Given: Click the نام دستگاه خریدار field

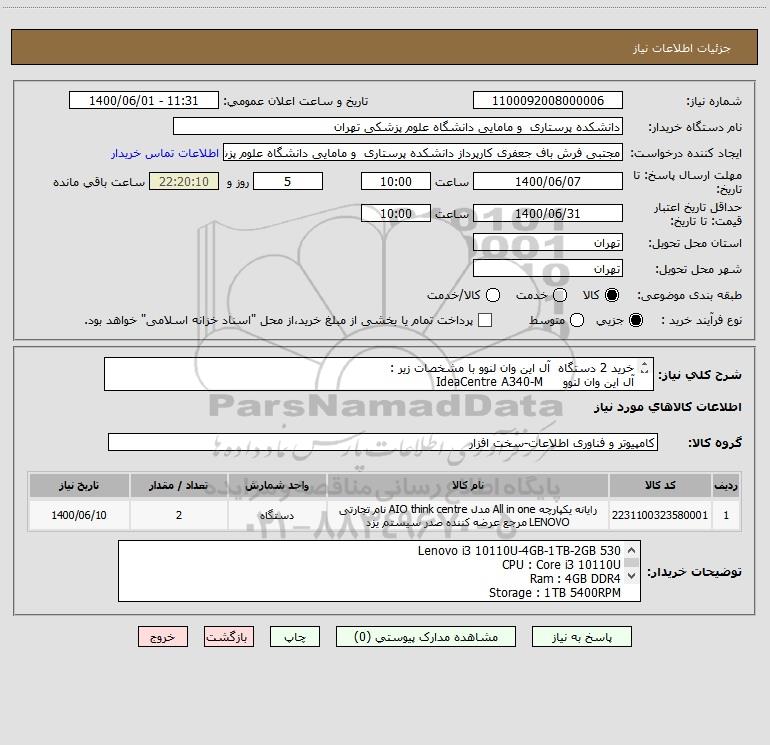Looking at the screenshot, I should coord(398,127).
